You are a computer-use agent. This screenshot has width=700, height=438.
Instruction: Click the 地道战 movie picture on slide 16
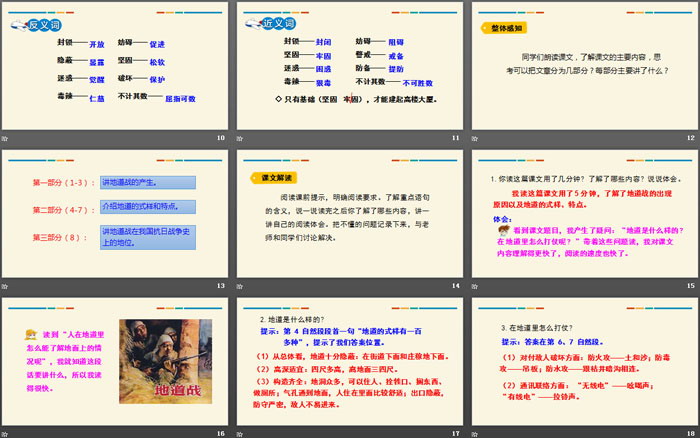pyautogui.click(x=166, y=361)
